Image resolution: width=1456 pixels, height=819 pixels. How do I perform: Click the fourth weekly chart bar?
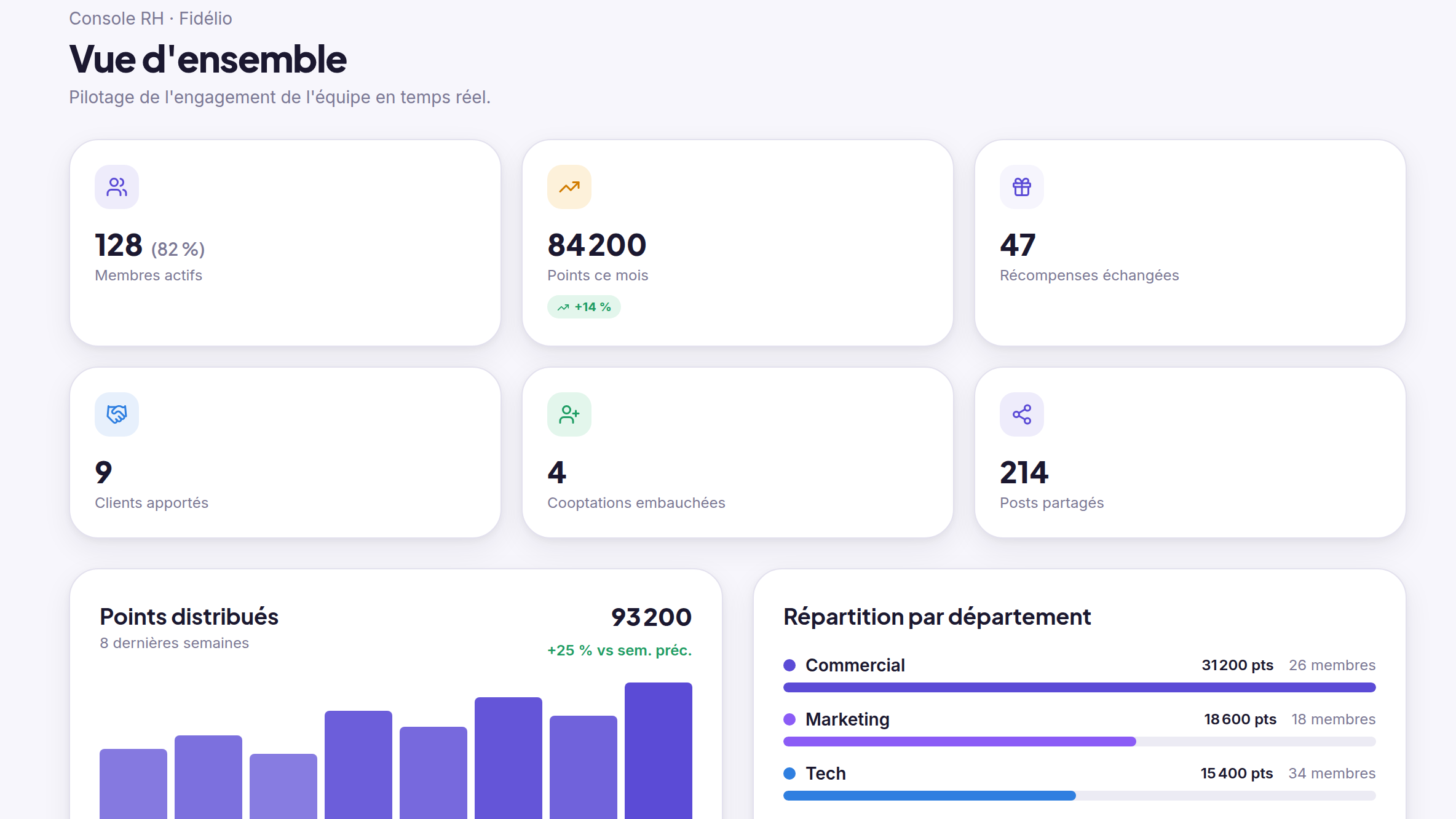(358, 765)
